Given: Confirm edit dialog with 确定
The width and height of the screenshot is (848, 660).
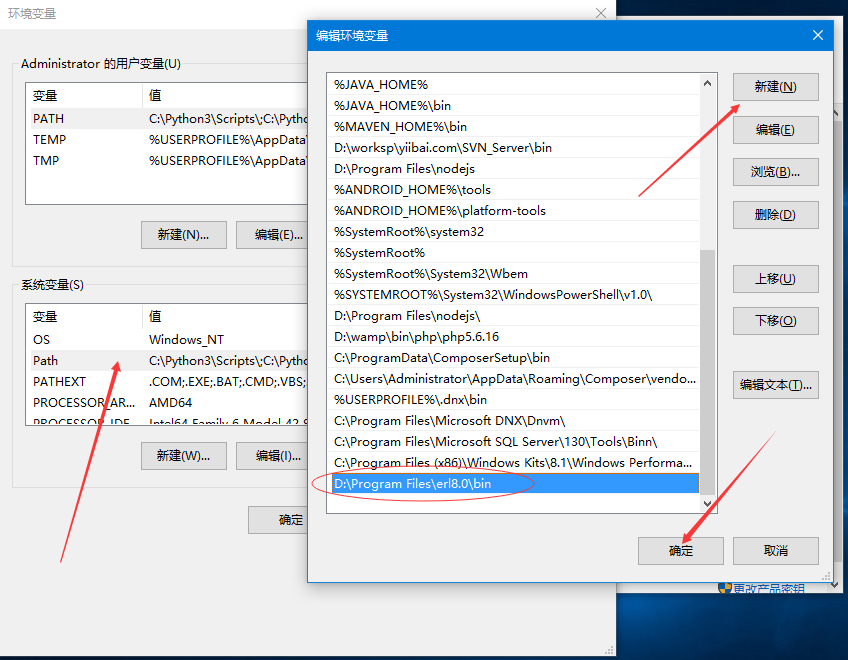Looking at the screenshot, I should pyautogui.click(x=680, y=551).
